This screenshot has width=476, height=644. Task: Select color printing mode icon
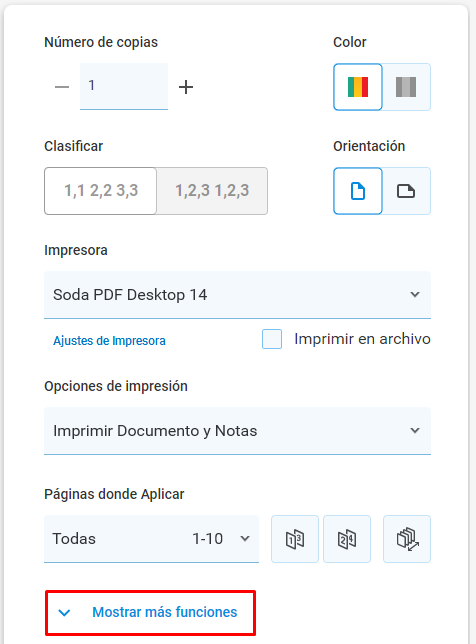click(x=358, y=87)
